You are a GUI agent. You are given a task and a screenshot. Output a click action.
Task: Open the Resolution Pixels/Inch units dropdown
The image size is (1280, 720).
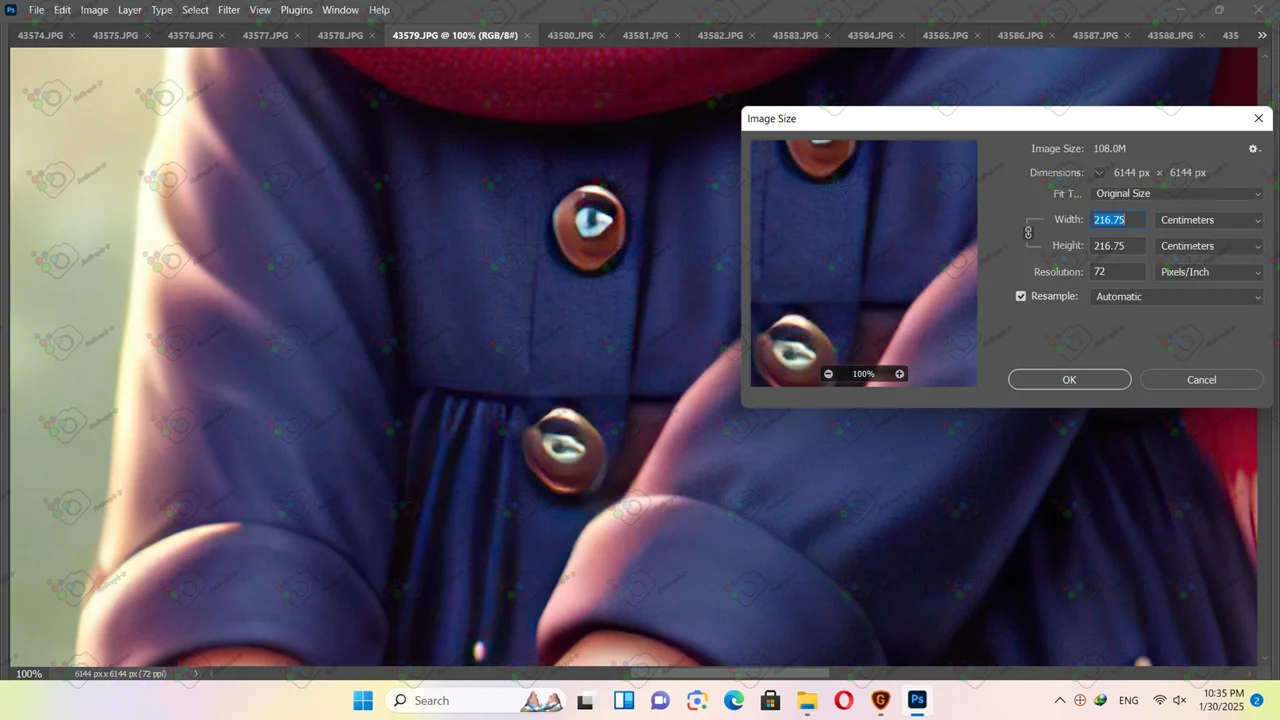pyautogui.click(x=1209, y=272)
